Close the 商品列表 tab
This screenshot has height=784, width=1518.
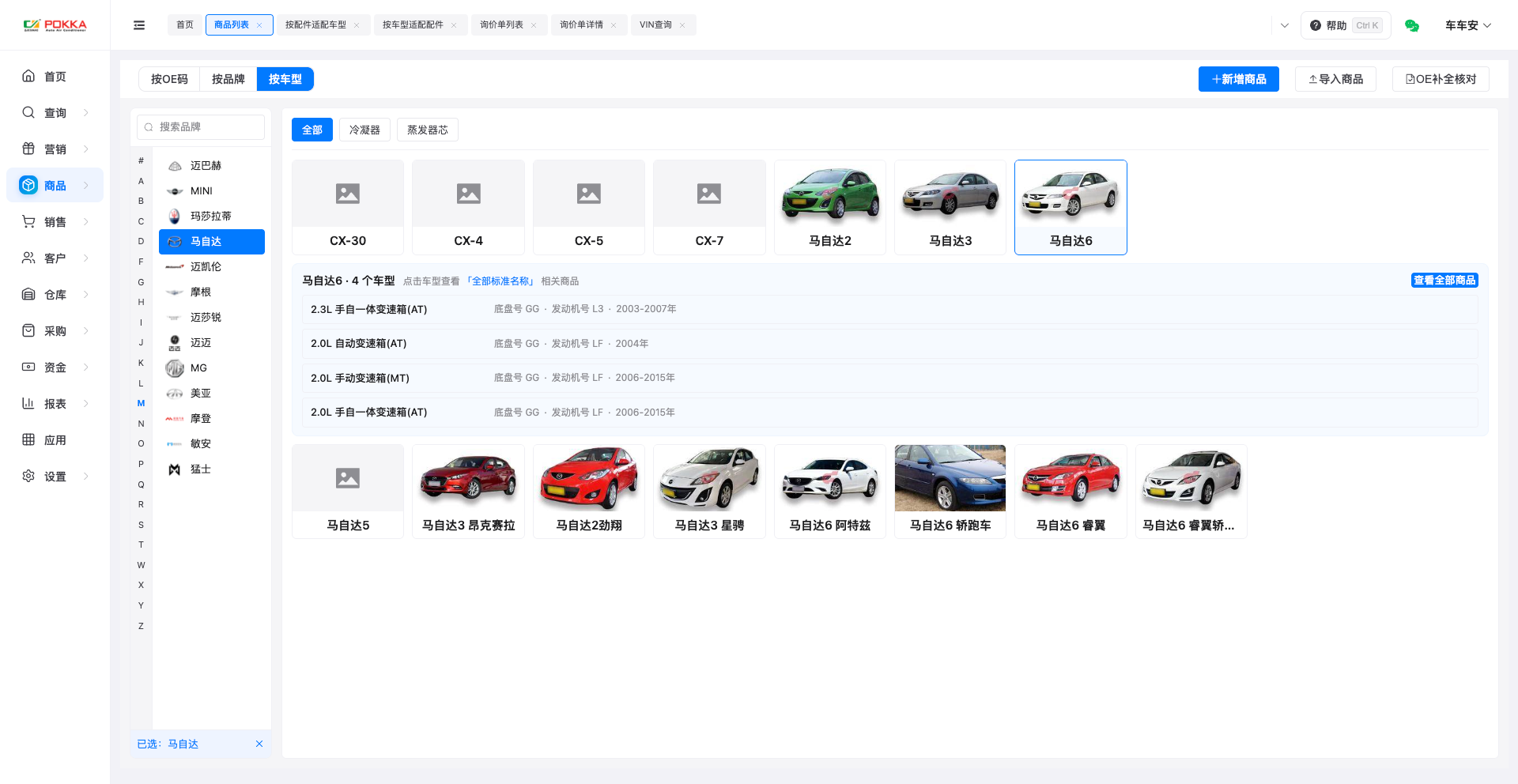point(259,25)
